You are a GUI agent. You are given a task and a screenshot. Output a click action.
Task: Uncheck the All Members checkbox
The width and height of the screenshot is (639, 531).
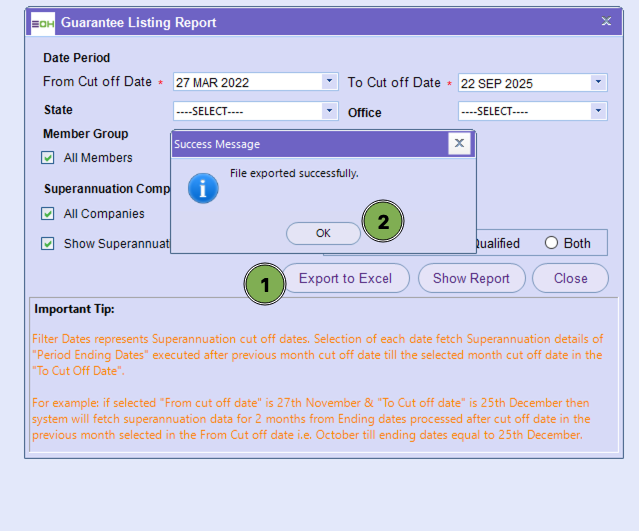[48, 158]
